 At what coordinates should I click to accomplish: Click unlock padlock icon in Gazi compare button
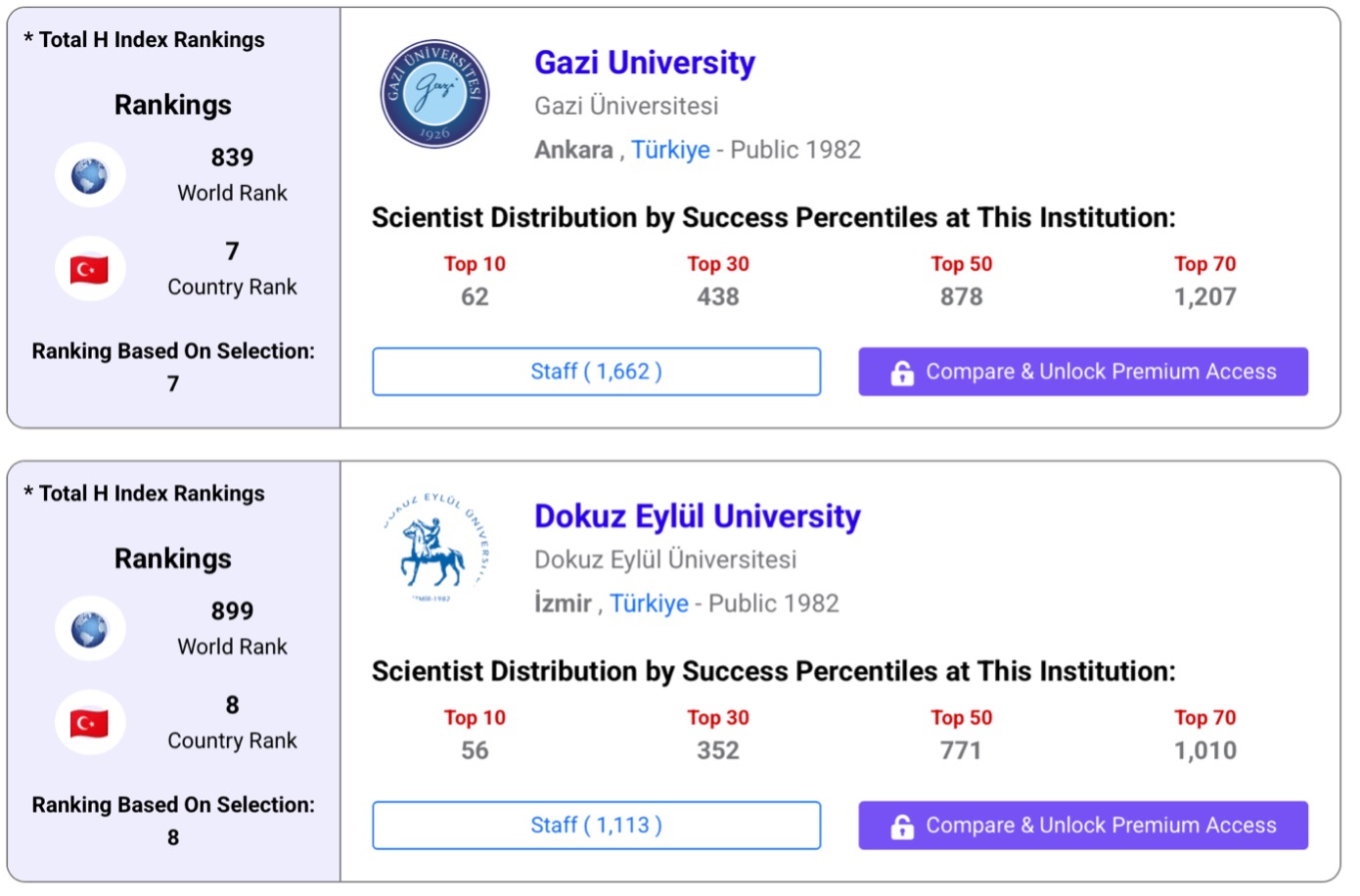902,373
